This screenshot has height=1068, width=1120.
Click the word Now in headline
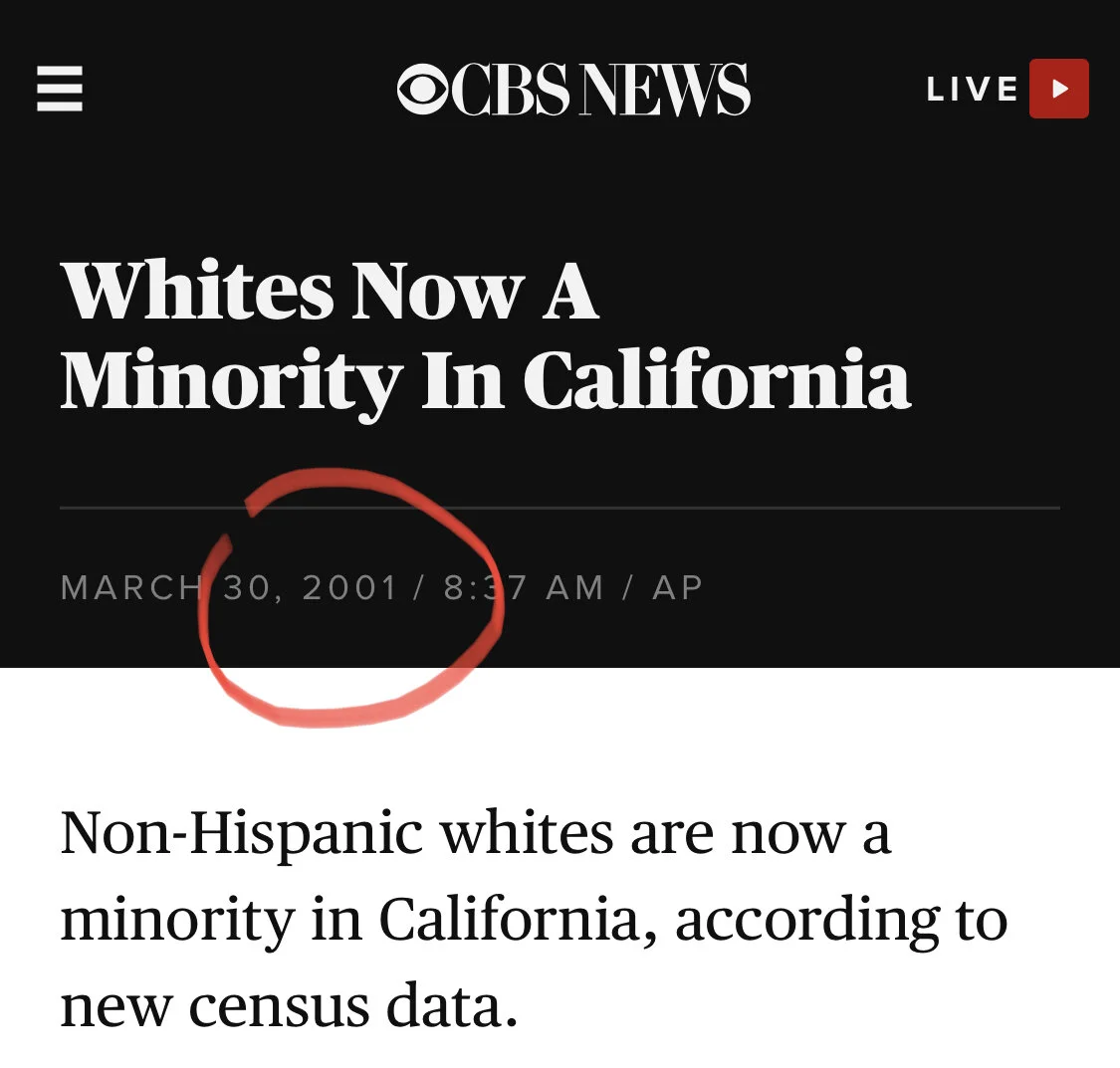click(438, 292)
